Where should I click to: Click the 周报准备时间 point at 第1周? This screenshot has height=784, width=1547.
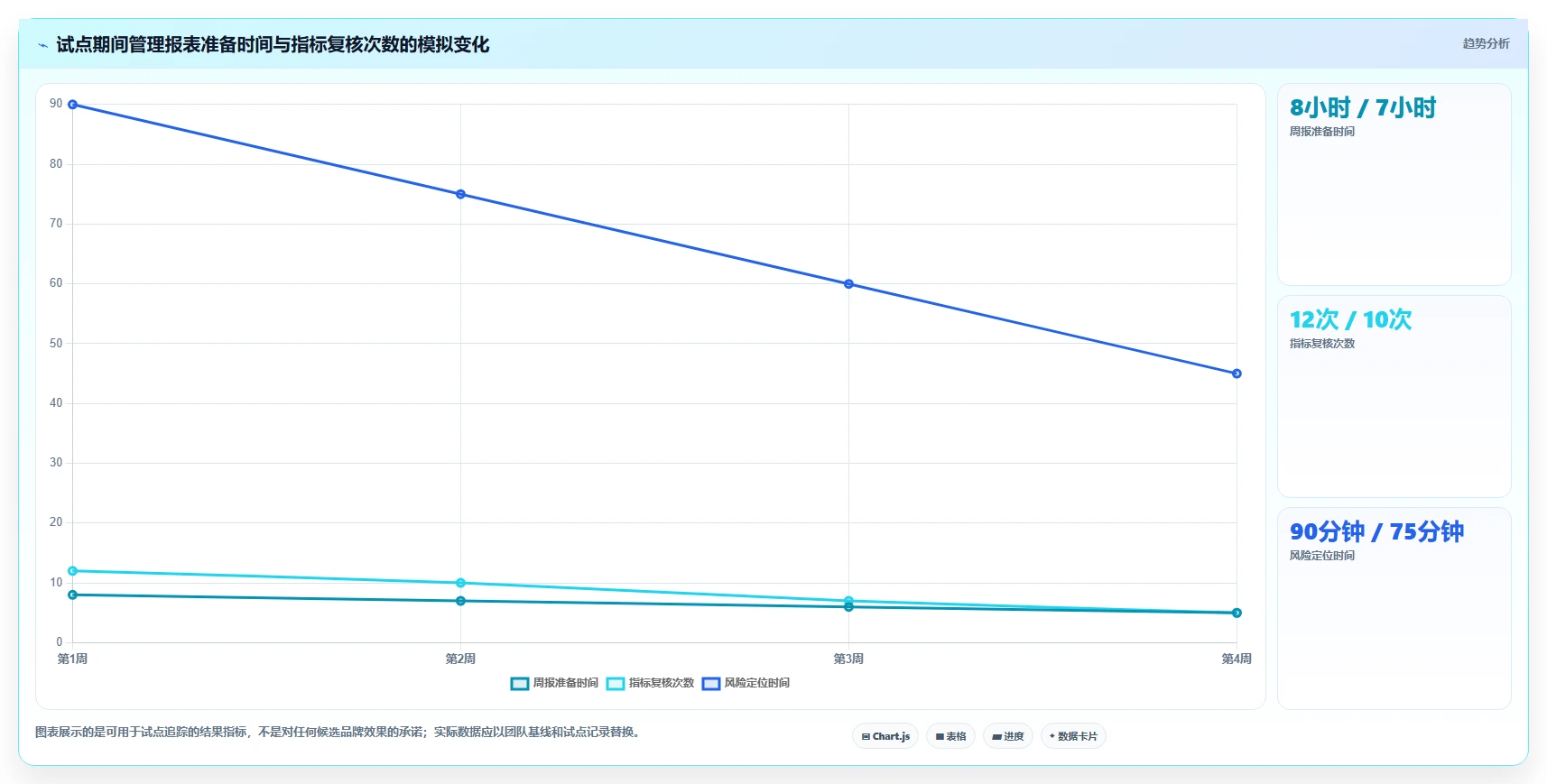pos(72,595)
